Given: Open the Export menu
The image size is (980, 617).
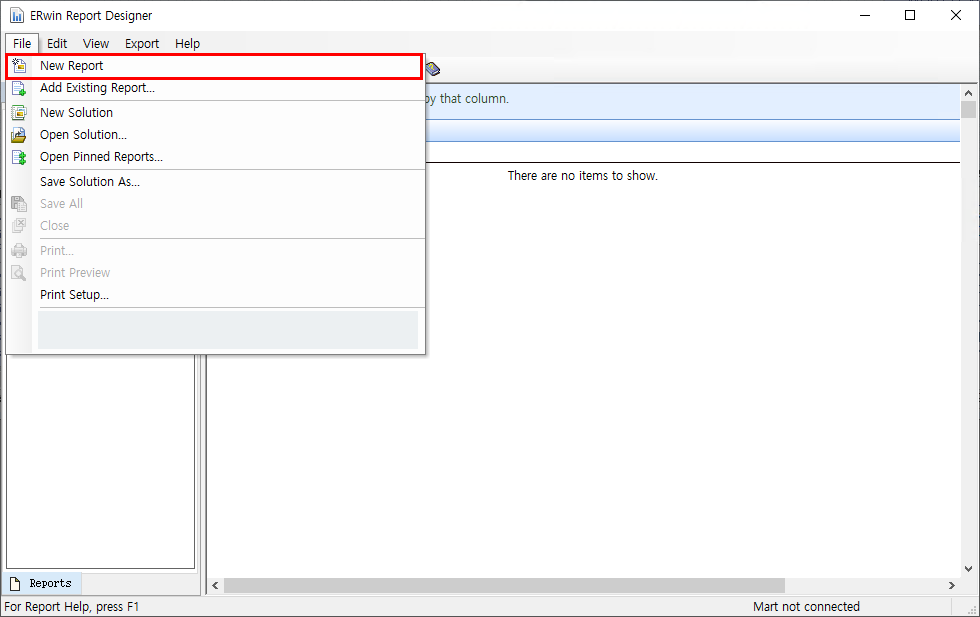Looking at the screenshot, I should 142,43.
